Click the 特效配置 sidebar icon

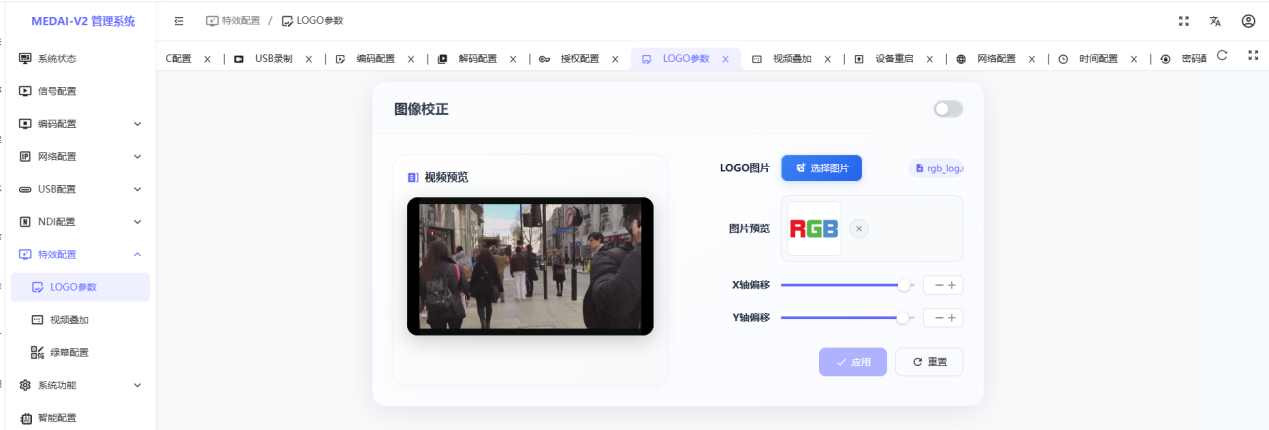pyautogui.click(x=25, y=254)
